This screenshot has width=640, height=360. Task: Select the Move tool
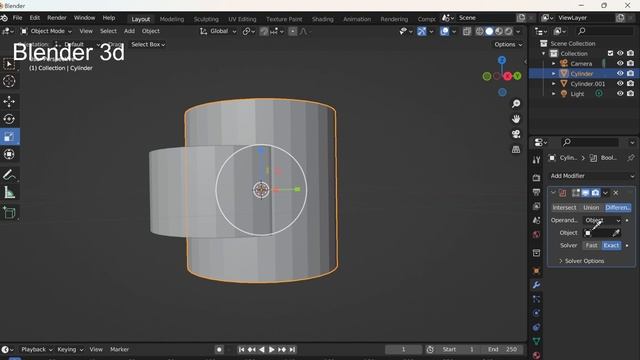tap(9, 101)
